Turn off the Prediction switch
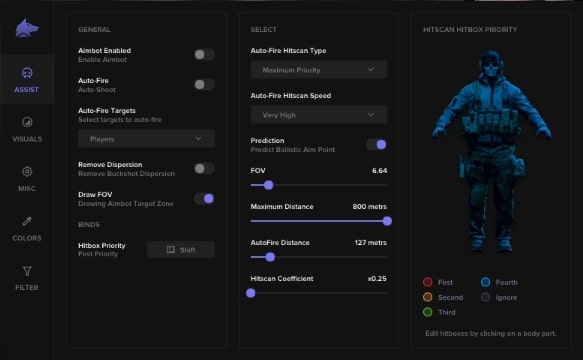This screenshot has height=360, width=583. (377, 145)
